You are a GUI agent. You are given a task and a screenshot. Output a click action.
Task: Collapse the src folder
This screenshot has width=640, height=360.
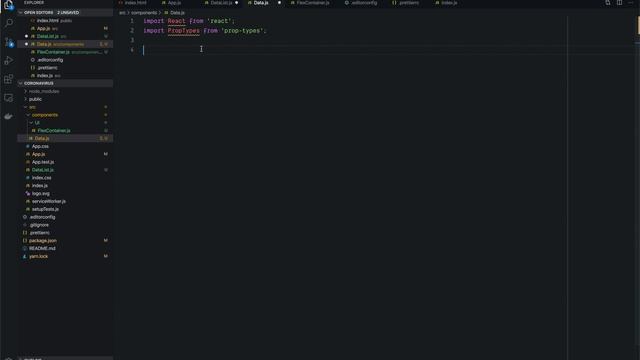26,107
